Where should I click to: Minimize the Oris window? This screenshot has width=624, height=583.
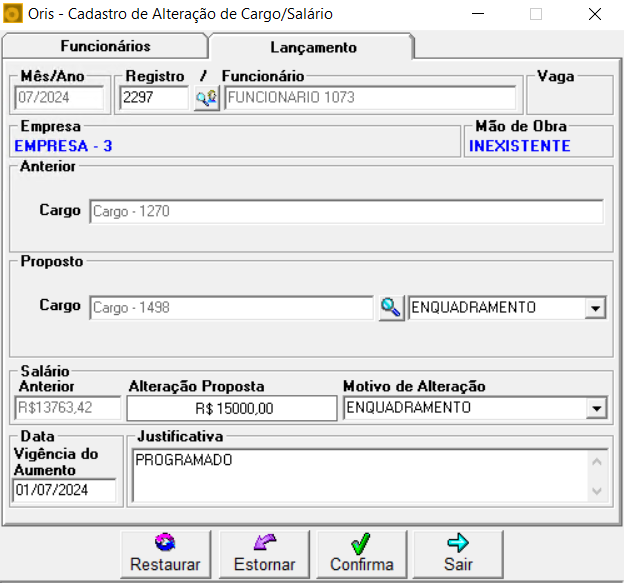click(x=478, y=14)
